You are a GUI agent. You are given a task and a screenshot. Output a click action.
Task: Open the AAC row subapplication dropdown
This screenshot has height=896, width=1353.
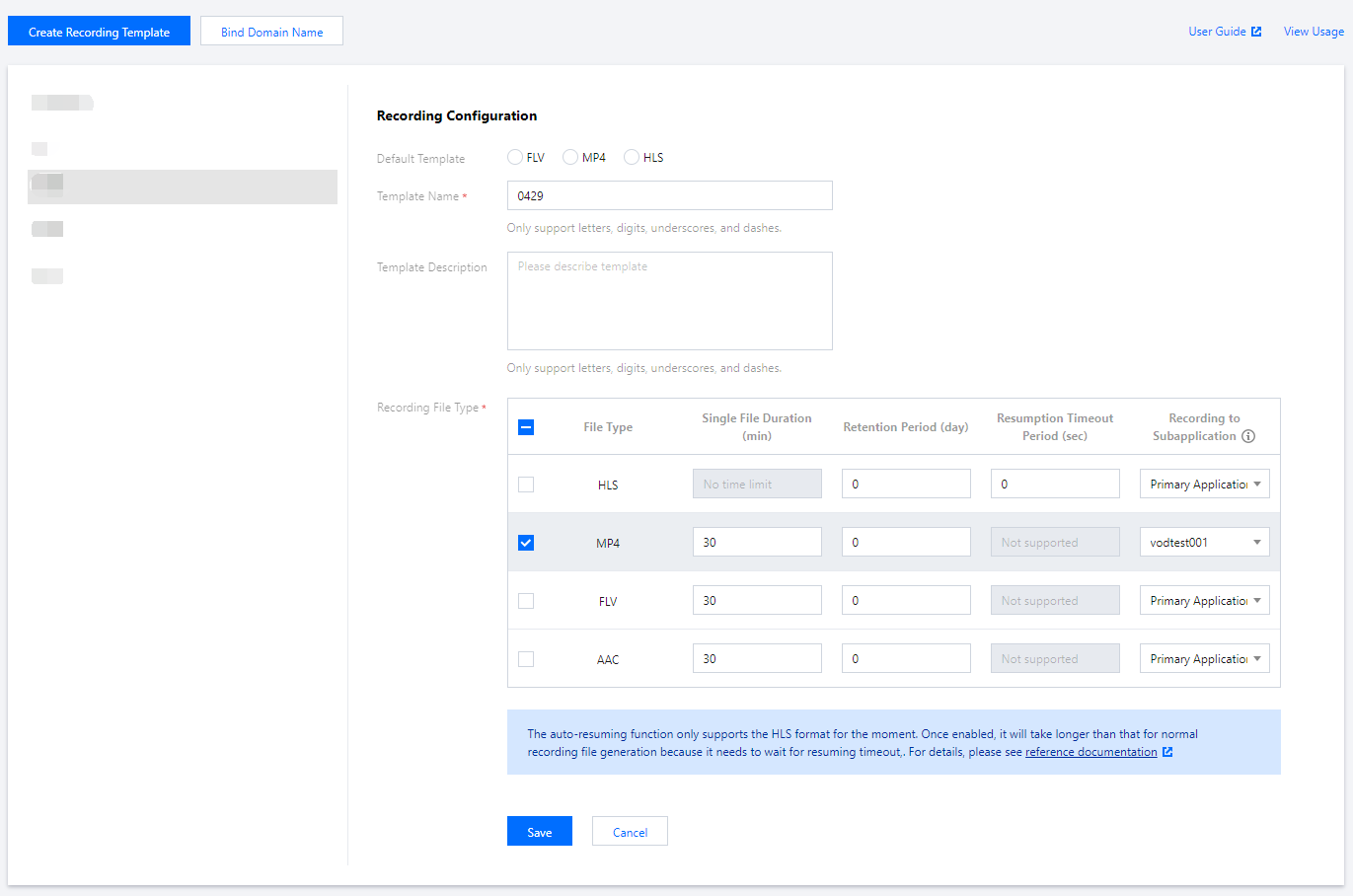point(1204,658)
